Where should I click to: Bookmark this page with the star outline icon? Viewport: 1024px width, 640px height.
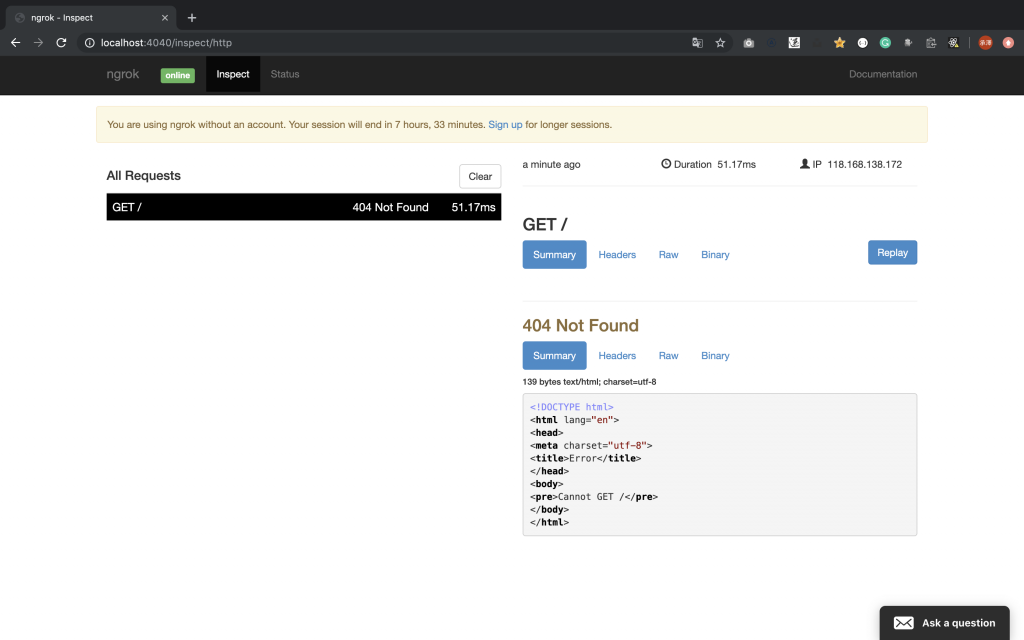pyautogui.click(x=720, y=42)
